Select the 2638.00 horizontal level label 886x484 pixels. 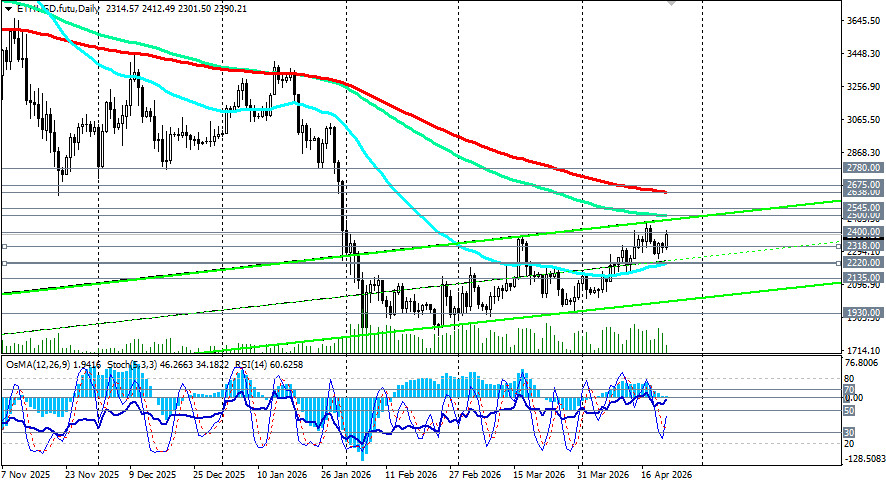[863, 192]
